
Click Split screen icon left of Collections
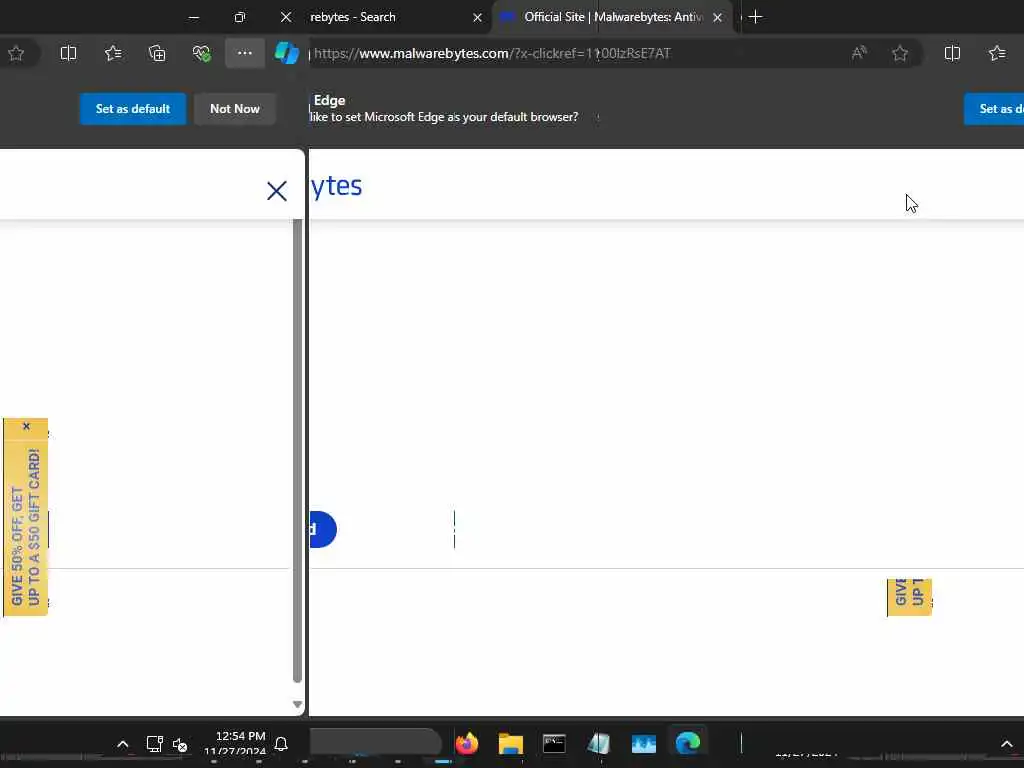tap(69, 54)
